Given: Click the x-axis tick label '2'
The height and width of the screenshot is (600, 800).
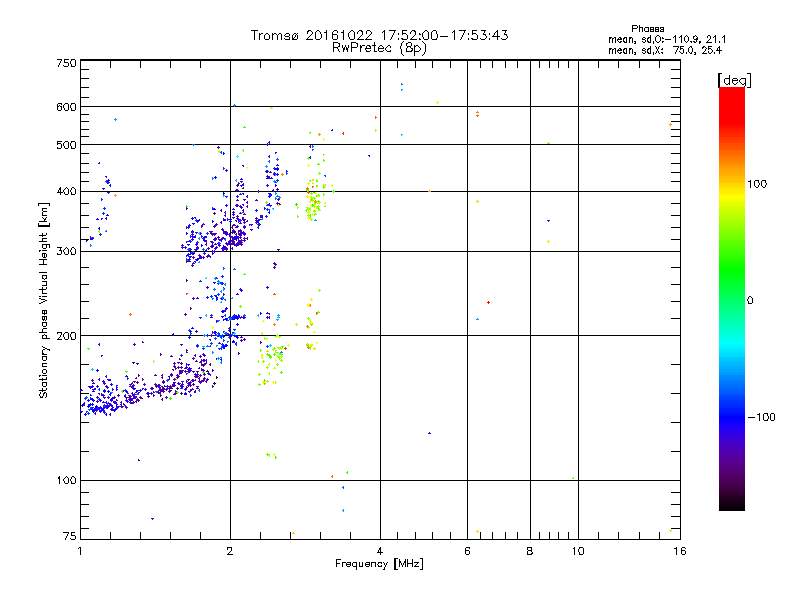Looking at the screenshot, I should [x=230, y=551].
